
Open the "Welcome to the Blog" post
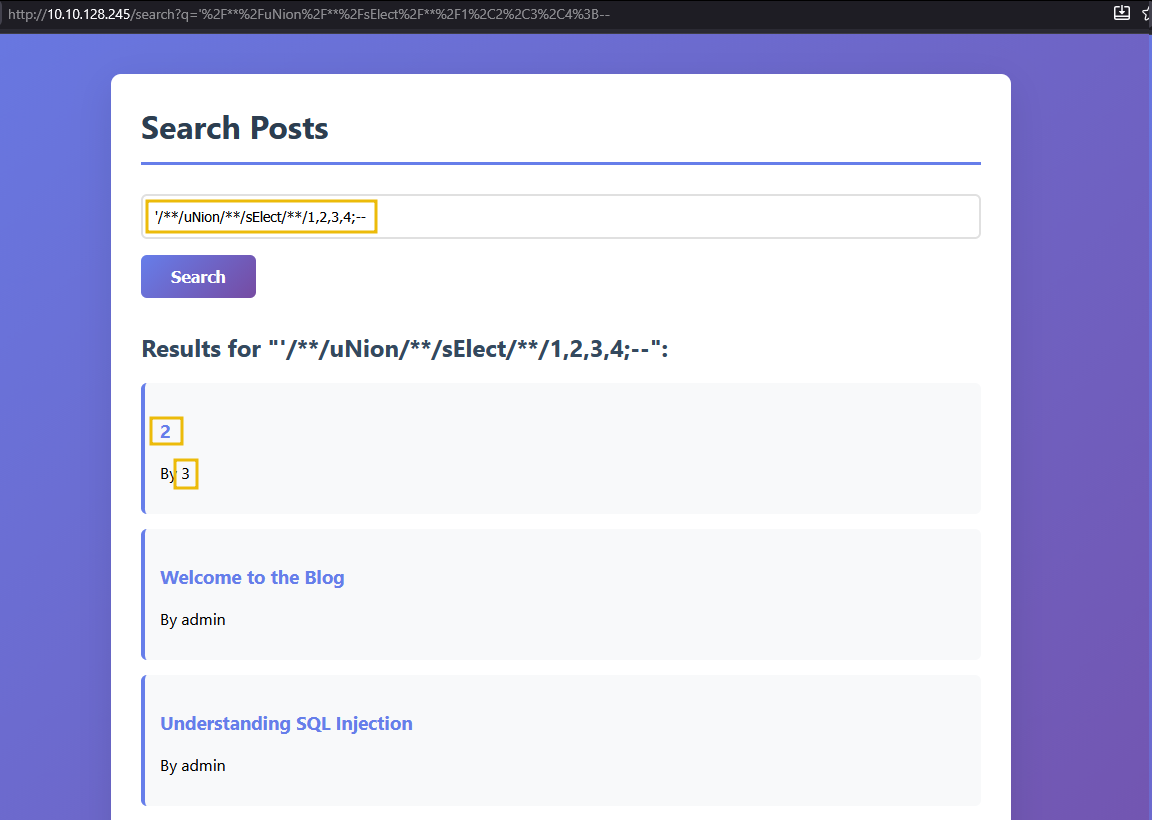252,578
